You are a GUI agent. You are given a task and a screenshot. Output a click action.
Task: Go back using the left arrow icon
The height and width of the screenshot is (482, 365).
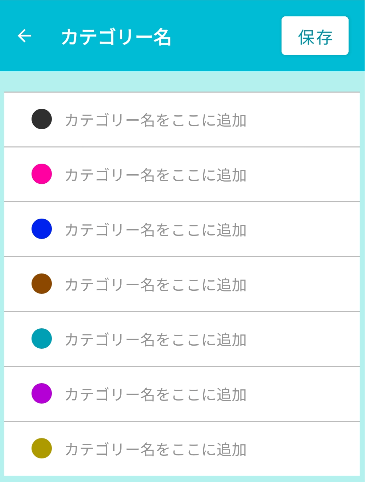click(x=24, y=36)
